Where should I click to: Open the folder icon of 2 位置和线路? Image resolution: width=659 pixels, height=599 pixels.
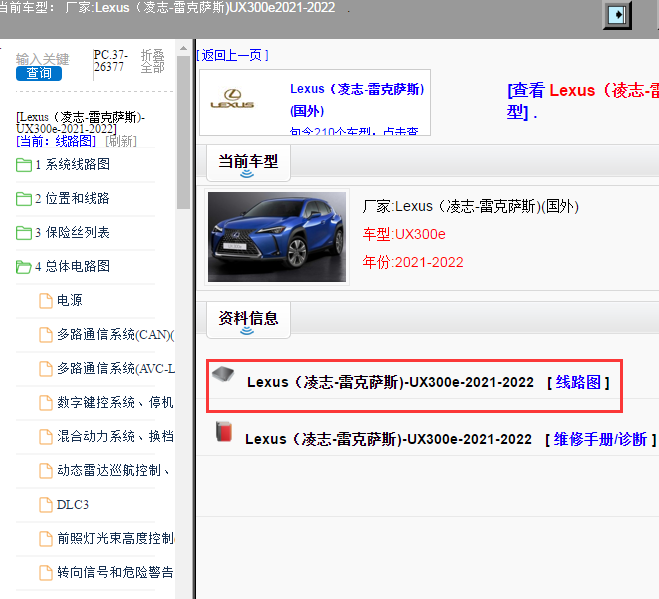coord(24,199)
